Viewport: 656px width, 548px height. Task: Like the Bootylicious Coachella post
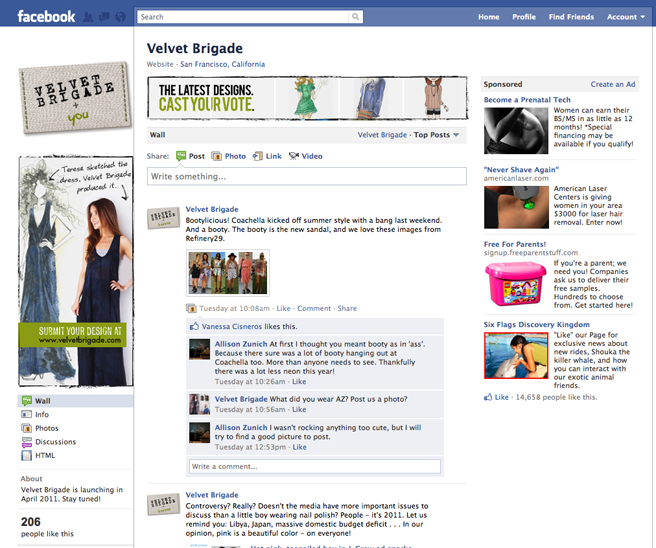283,308
